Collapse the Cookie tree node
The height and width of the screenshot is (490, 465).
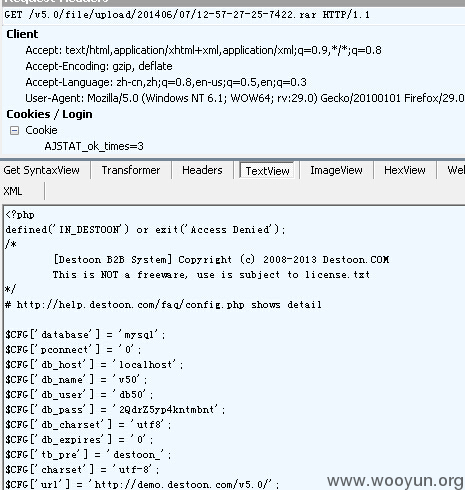pyautogui.click(x=14, y=130)
